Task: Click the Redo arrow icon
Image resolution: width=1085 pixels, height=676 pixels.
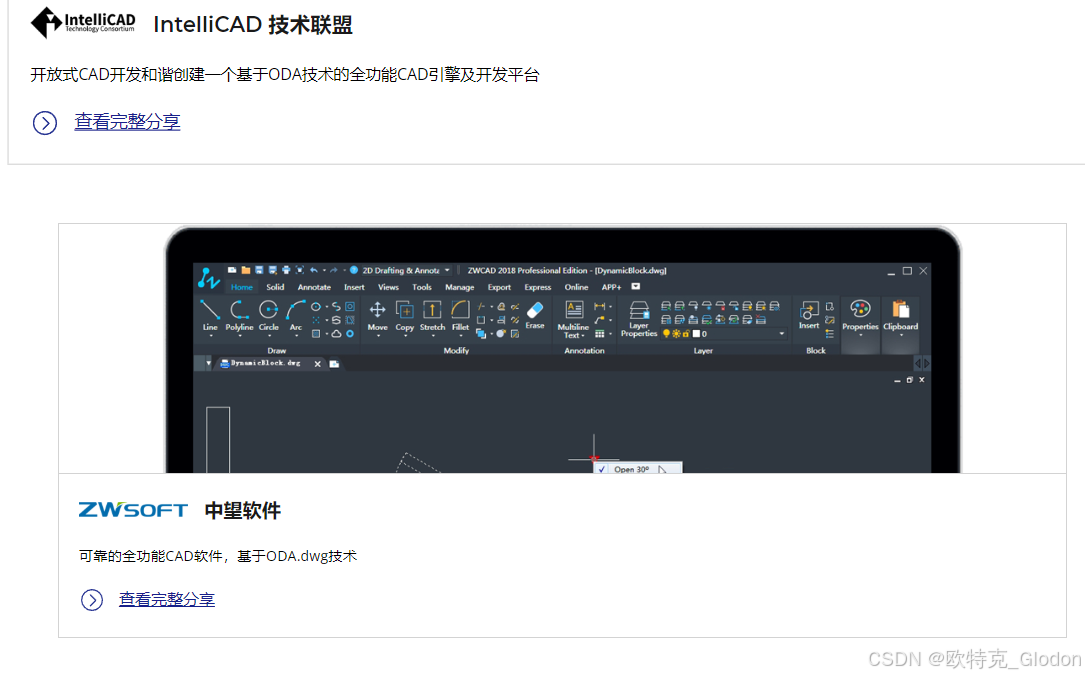Action: coord(334,270)
